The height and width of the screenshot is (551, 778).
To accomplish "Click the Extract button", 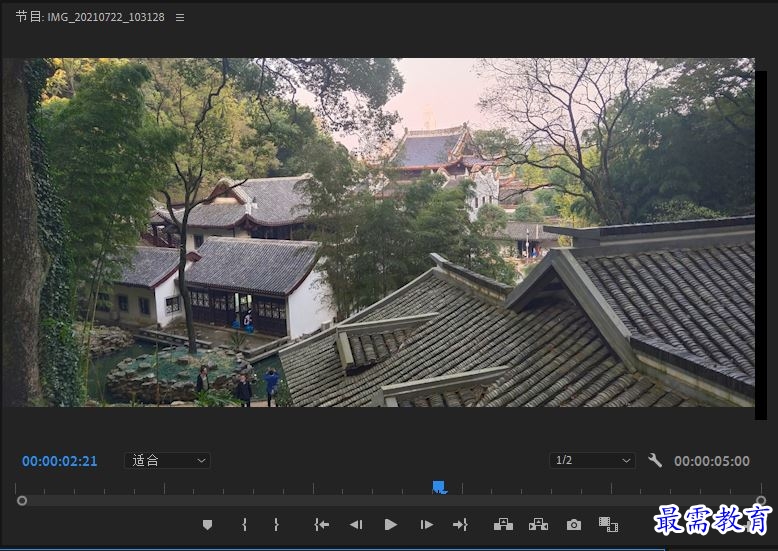I will tap(538, 525).
